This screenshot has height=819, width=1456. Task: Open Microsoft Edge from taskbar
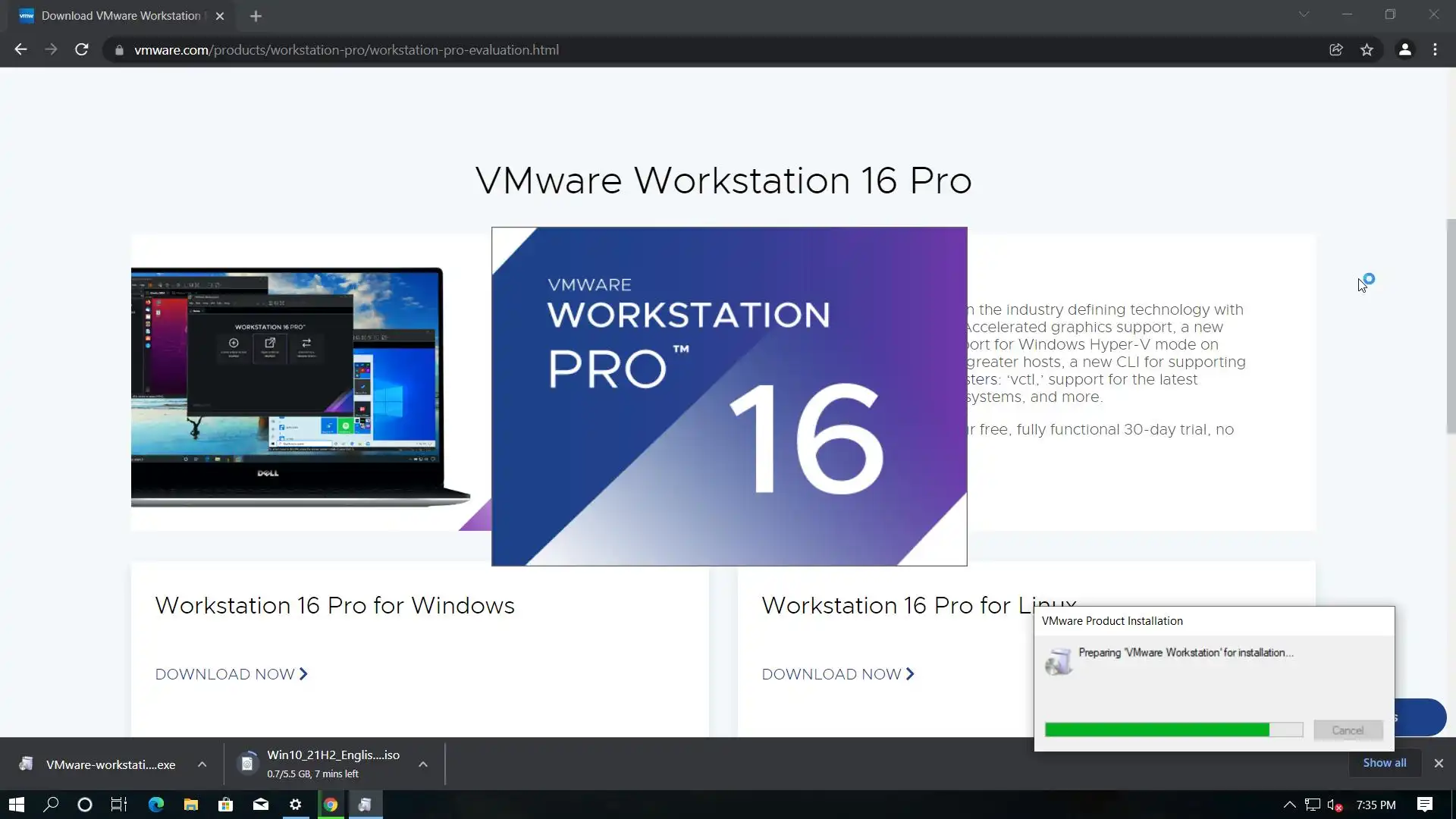156,805
